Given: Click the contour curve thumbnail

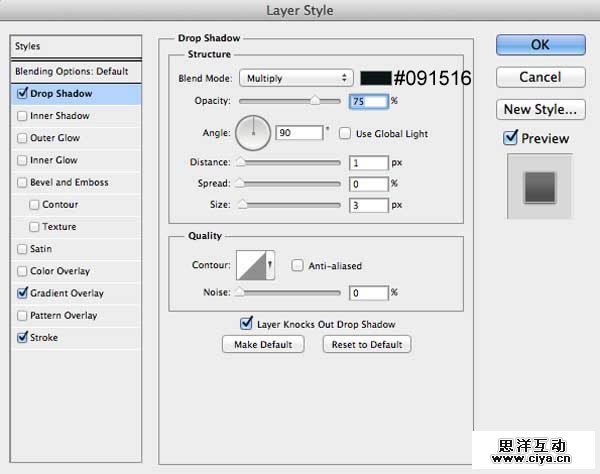Looking at the screenshot, I should [254, 265].
